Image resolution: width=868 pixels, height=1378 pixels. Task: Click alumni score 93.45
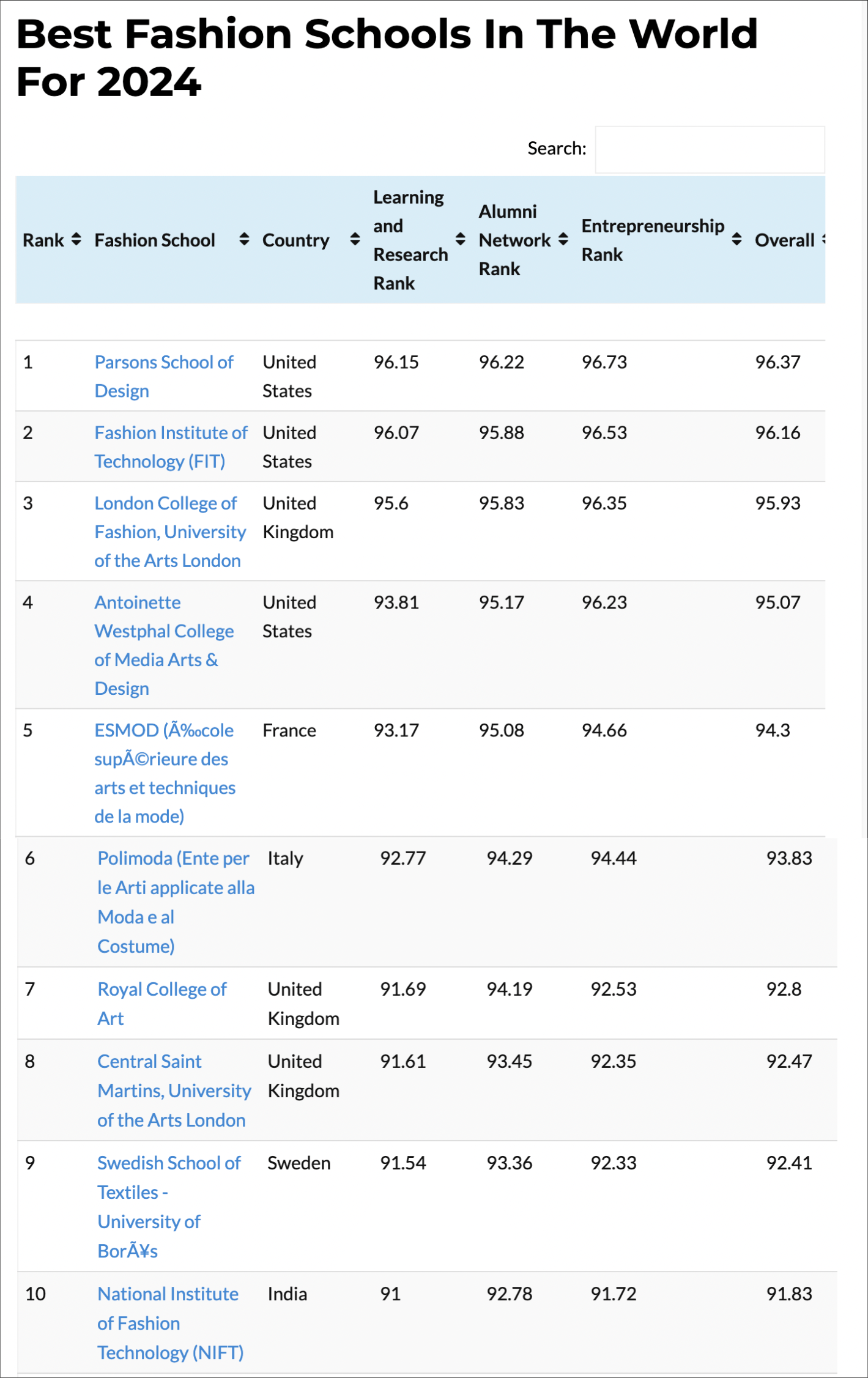(x=510, y=1061)
